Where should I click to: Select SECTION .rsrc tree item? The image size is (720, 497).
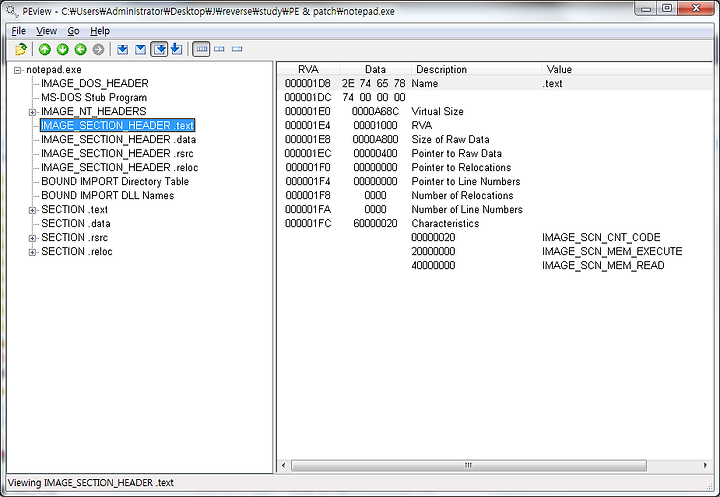tap(74, 237)
